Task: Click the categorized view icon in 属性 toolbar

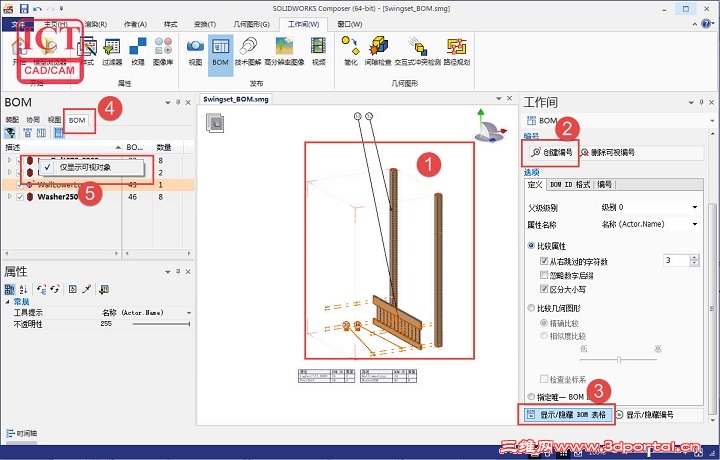Action: [9, 289]
